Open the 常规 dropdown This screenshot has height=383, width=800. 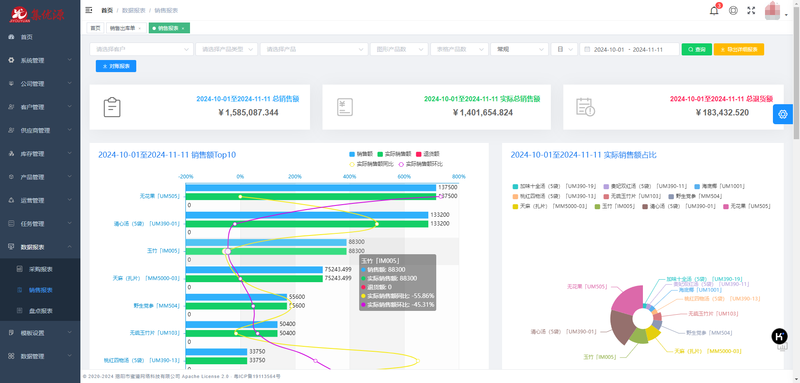[x=519, y=49]
